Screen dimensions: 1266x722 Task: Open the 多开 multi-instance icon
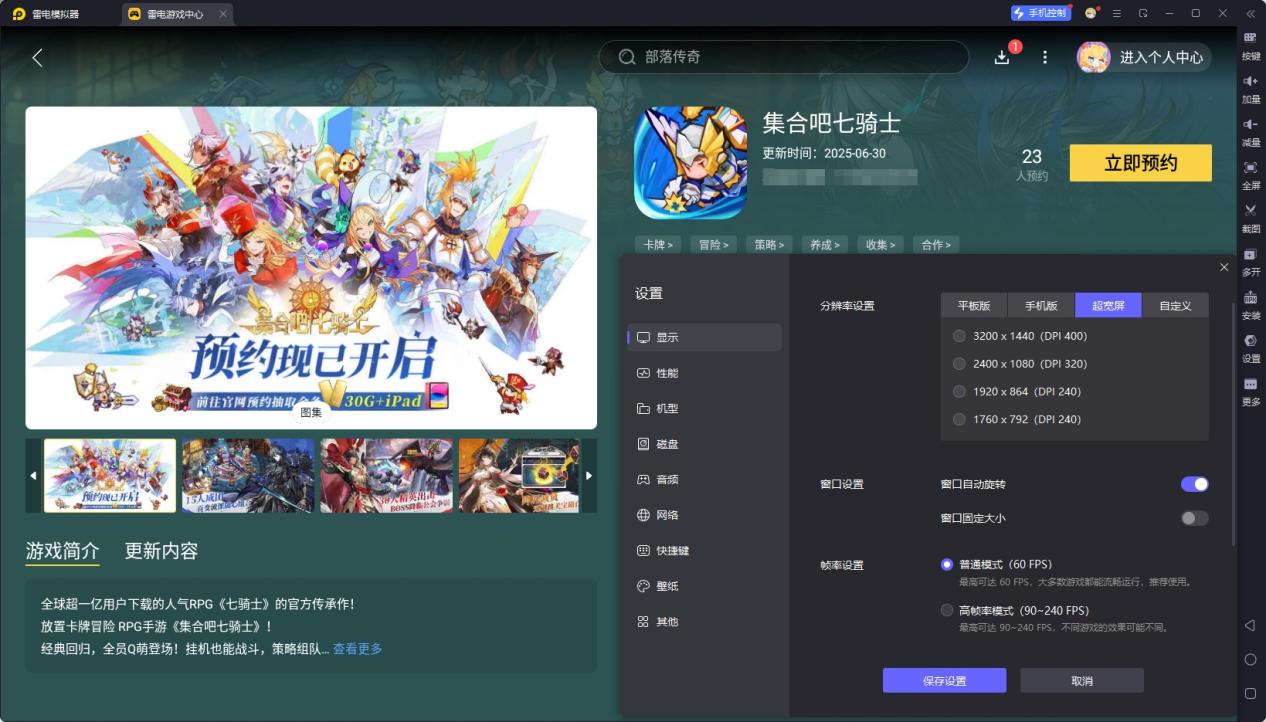coord(1250,254)
